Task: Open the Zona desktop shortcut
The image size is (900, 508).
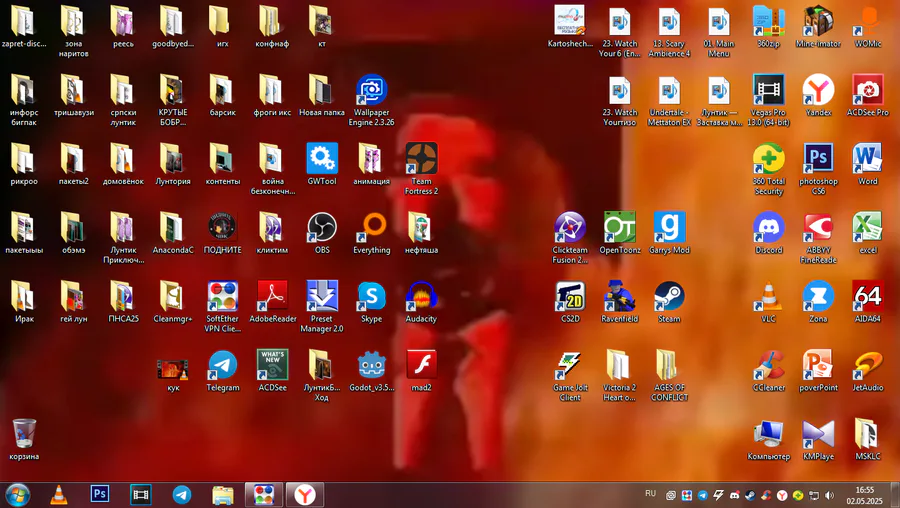Action: [818, 296]
